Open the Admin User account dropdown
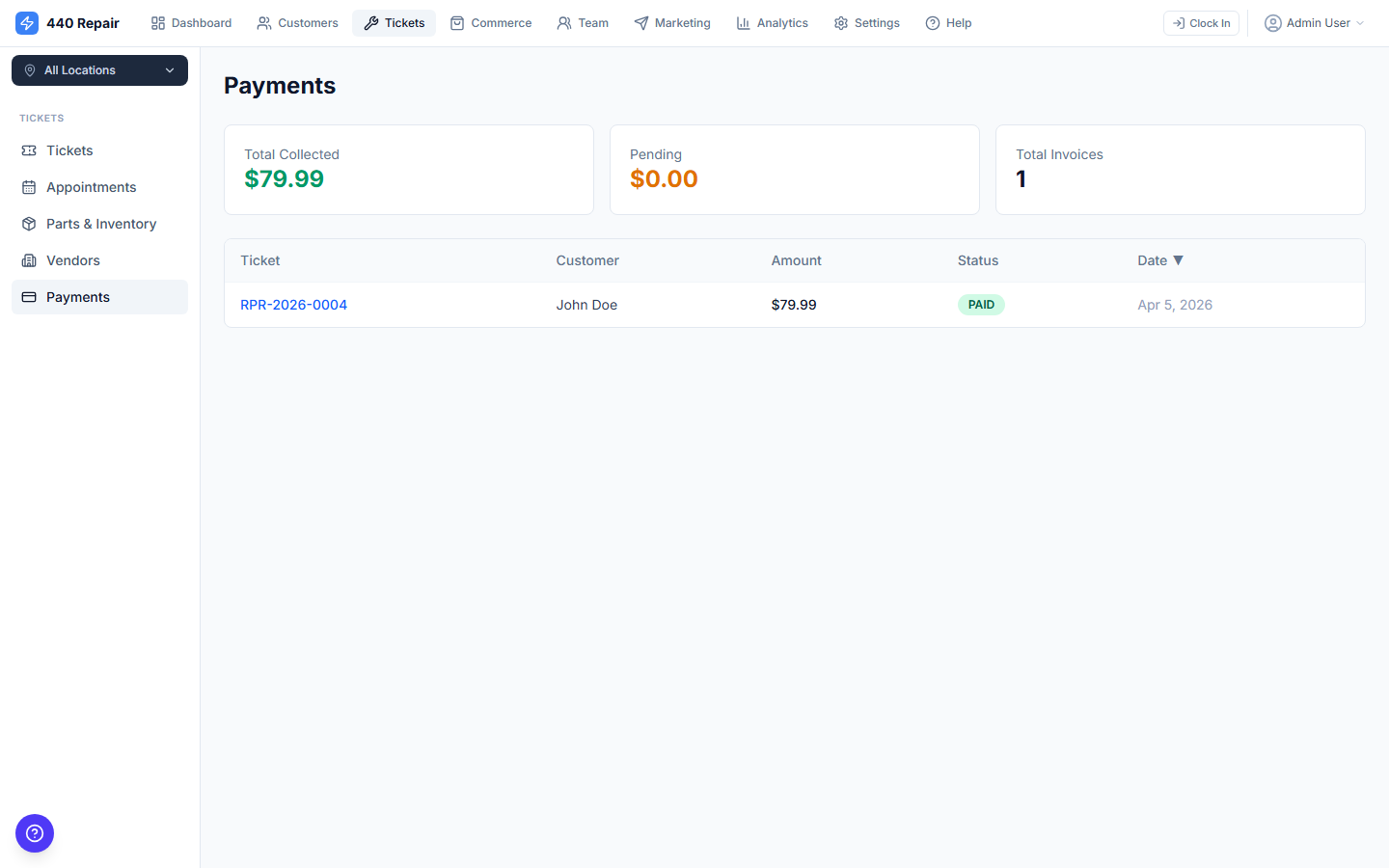The height and width of the screenshot is (868, 1389). tap(1314, 22)
